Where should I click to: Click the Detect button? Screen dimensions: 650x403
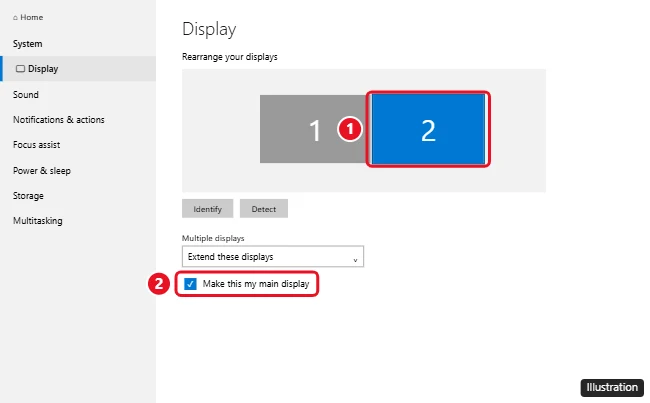264,209
